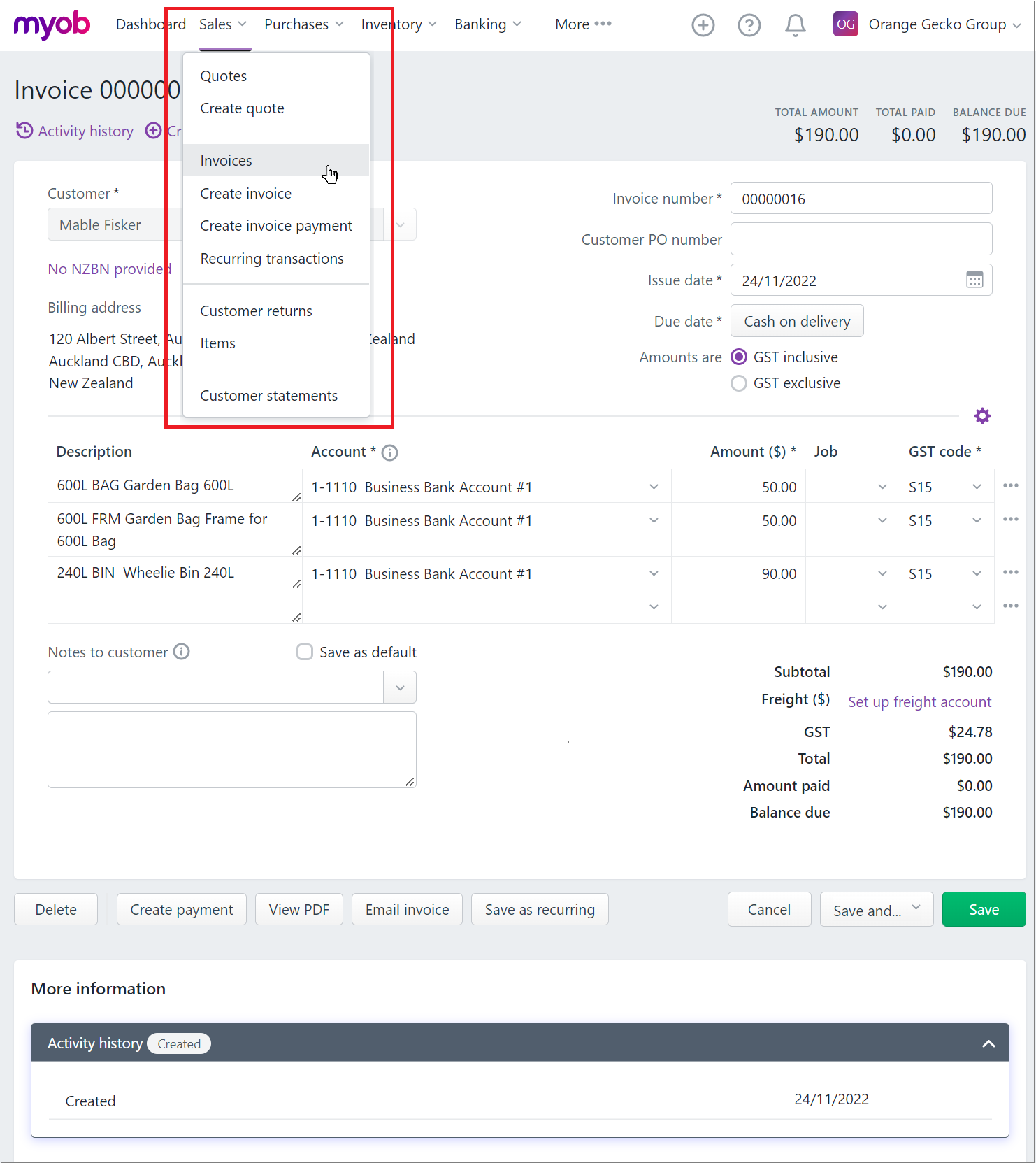Open the GST code dropdown for Wheelie Bin row
This screenshot has width=1036, height=1163.
click(x=977, y=573)
